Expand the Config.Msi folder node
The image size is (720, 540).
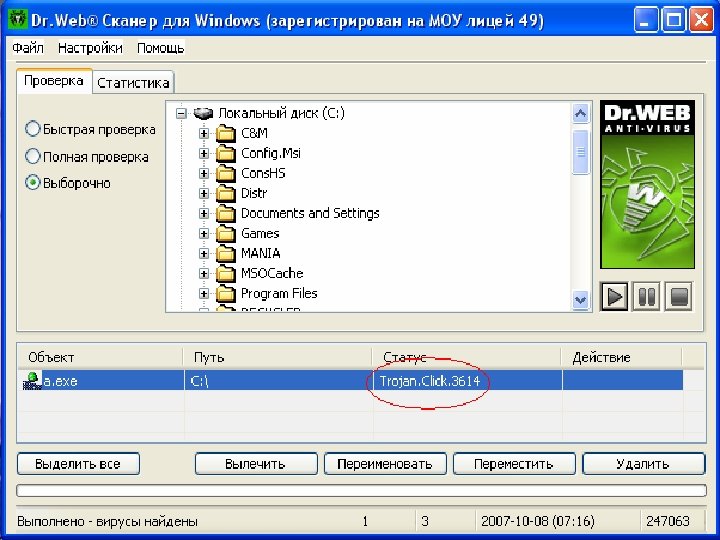click(x=204, y=153)
